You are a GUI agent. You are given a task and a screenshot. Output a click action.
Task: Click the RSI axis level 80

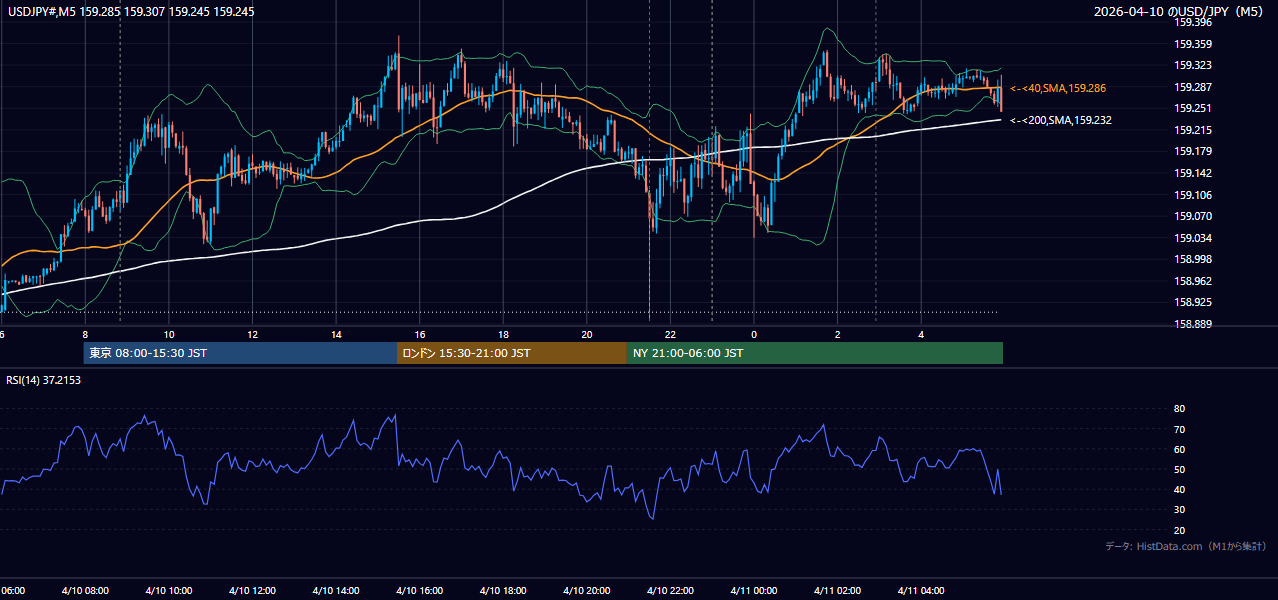1180,409
